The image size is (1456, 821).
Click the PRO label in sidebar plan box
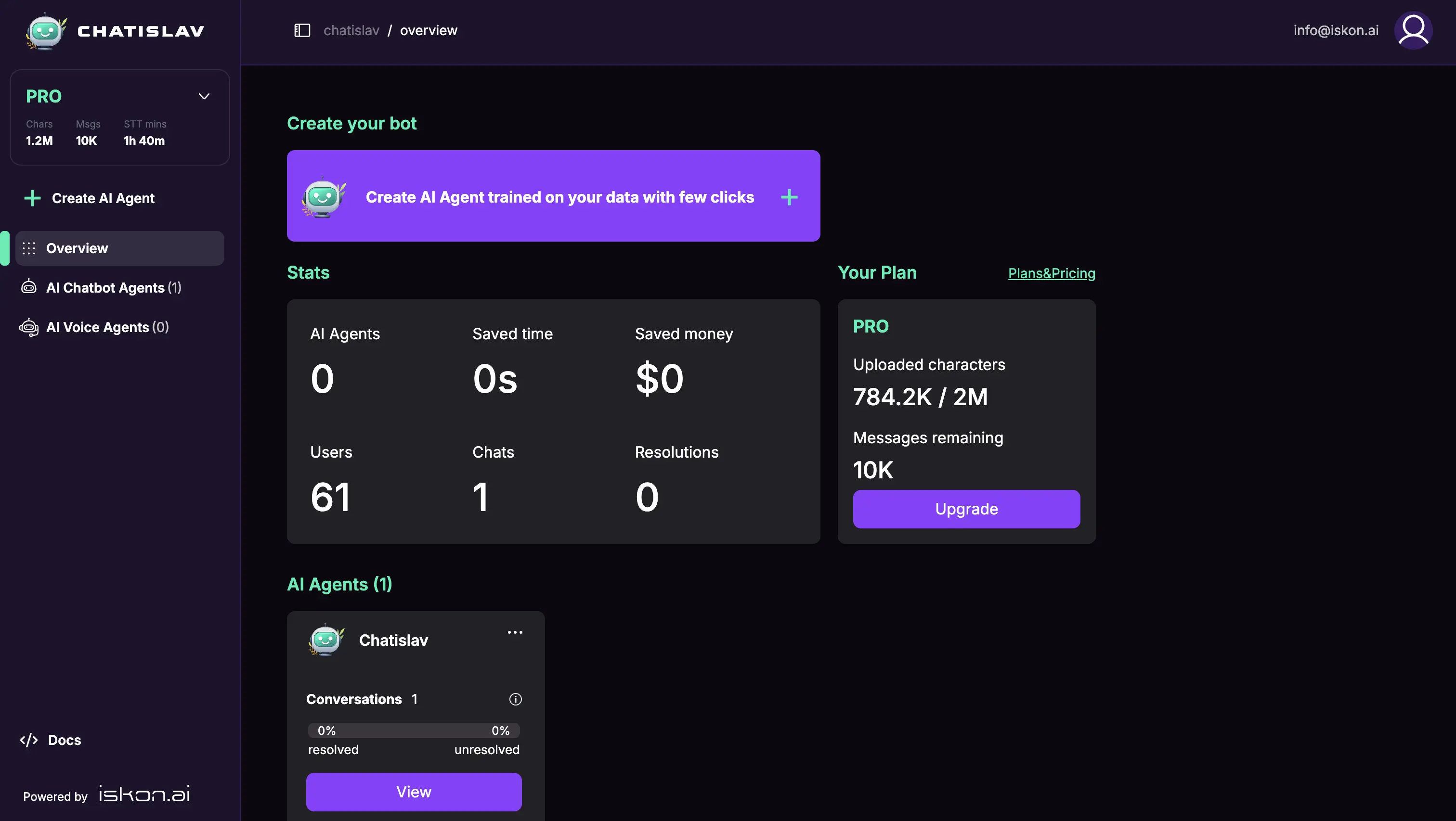(44, 97)
